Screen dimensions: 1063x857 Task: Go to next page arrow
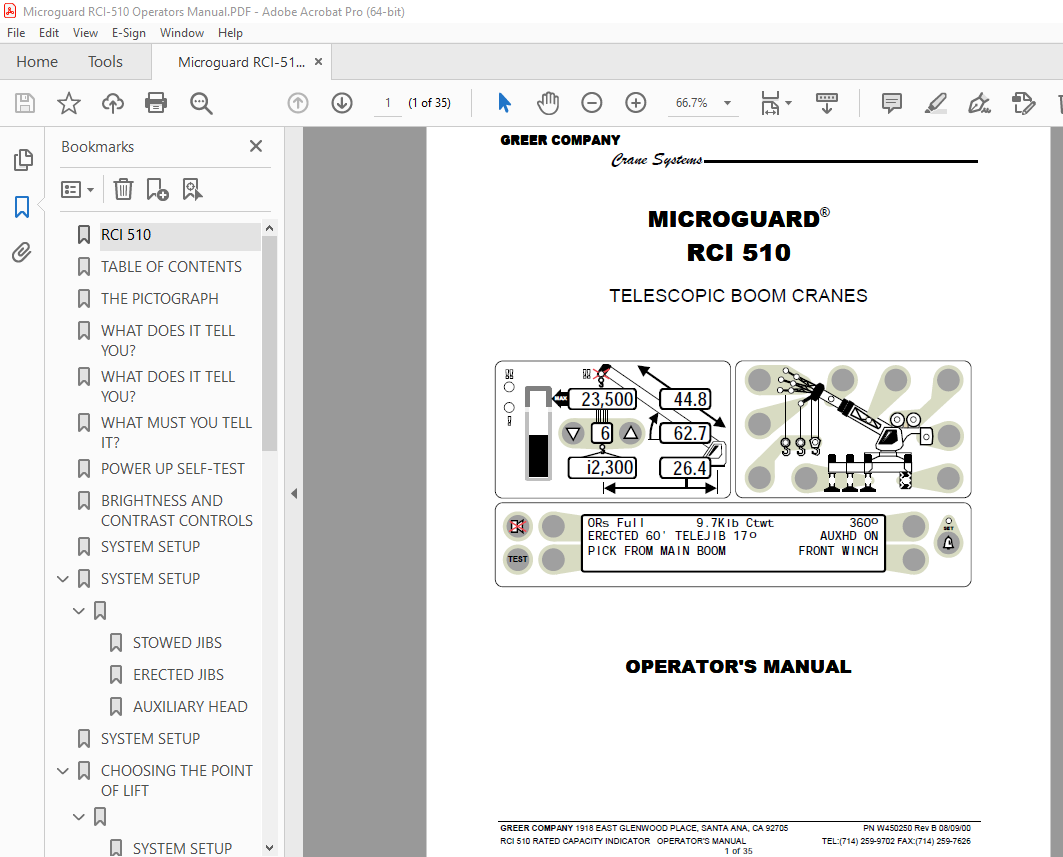[342, 103]
